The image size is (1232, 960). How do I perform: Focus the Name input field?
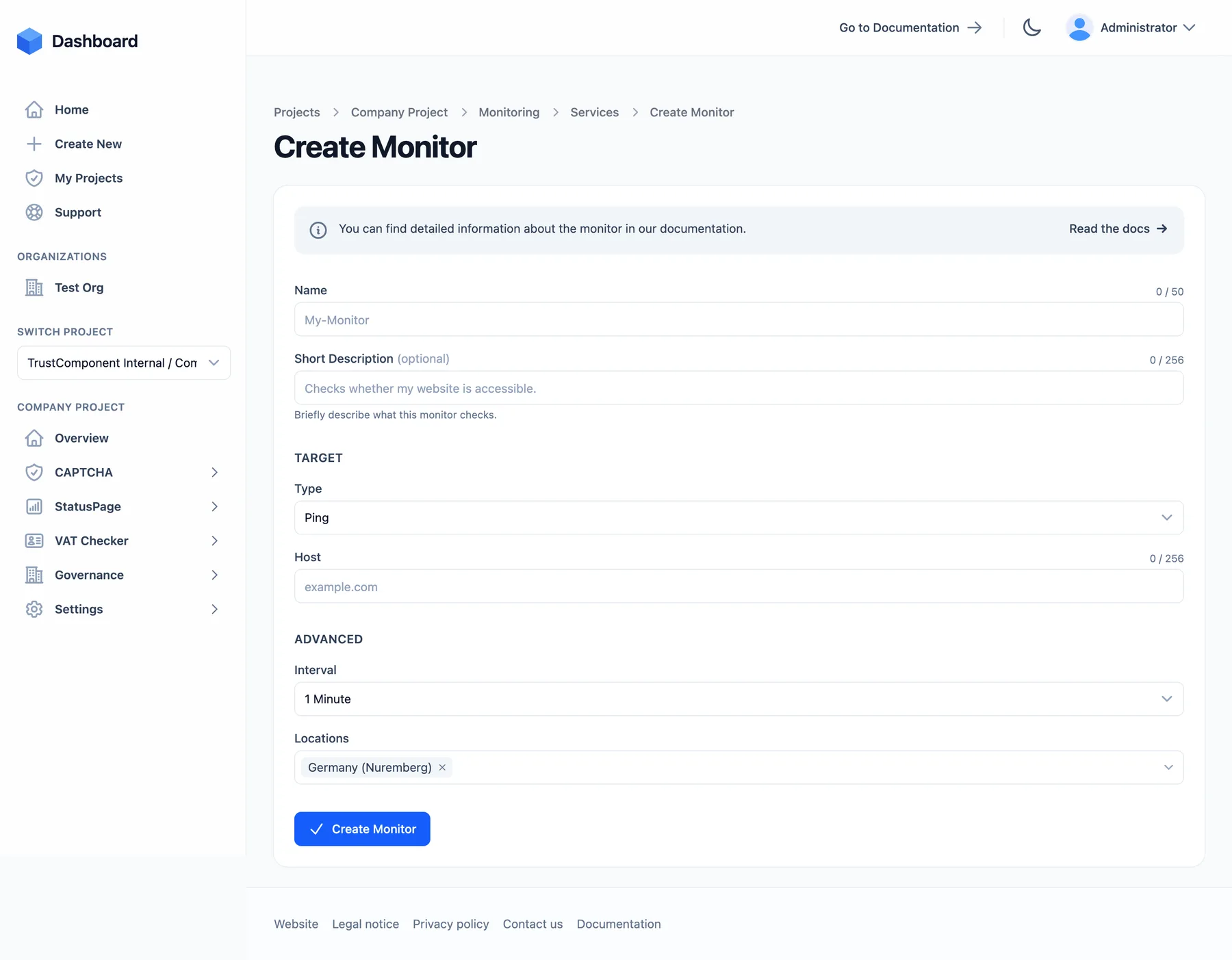[739, 320]
